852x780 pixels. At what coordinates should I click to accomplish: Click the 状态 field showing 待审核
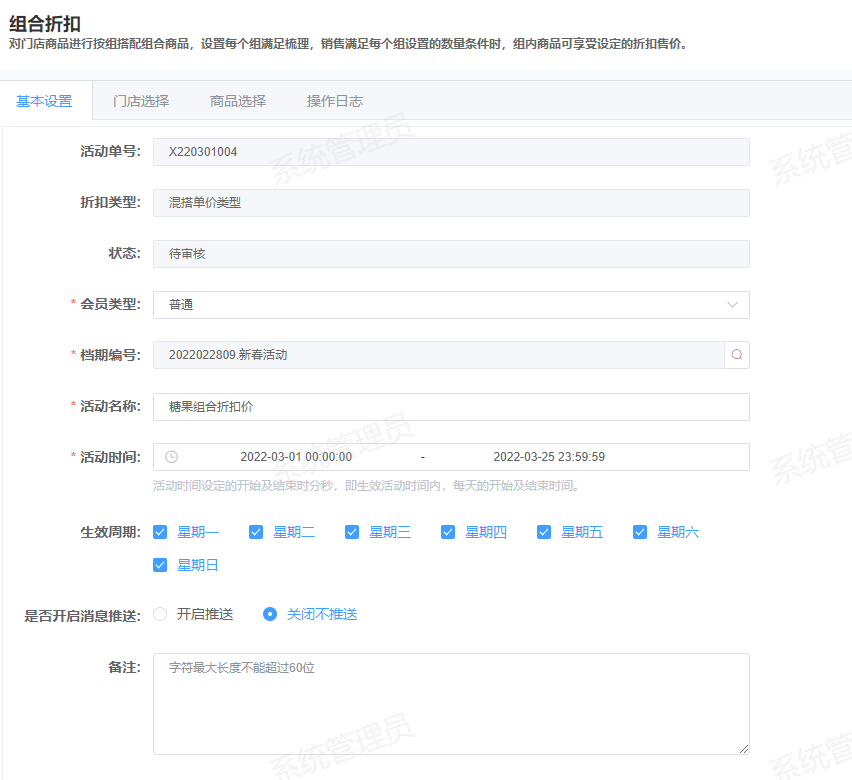click(451, 254)
